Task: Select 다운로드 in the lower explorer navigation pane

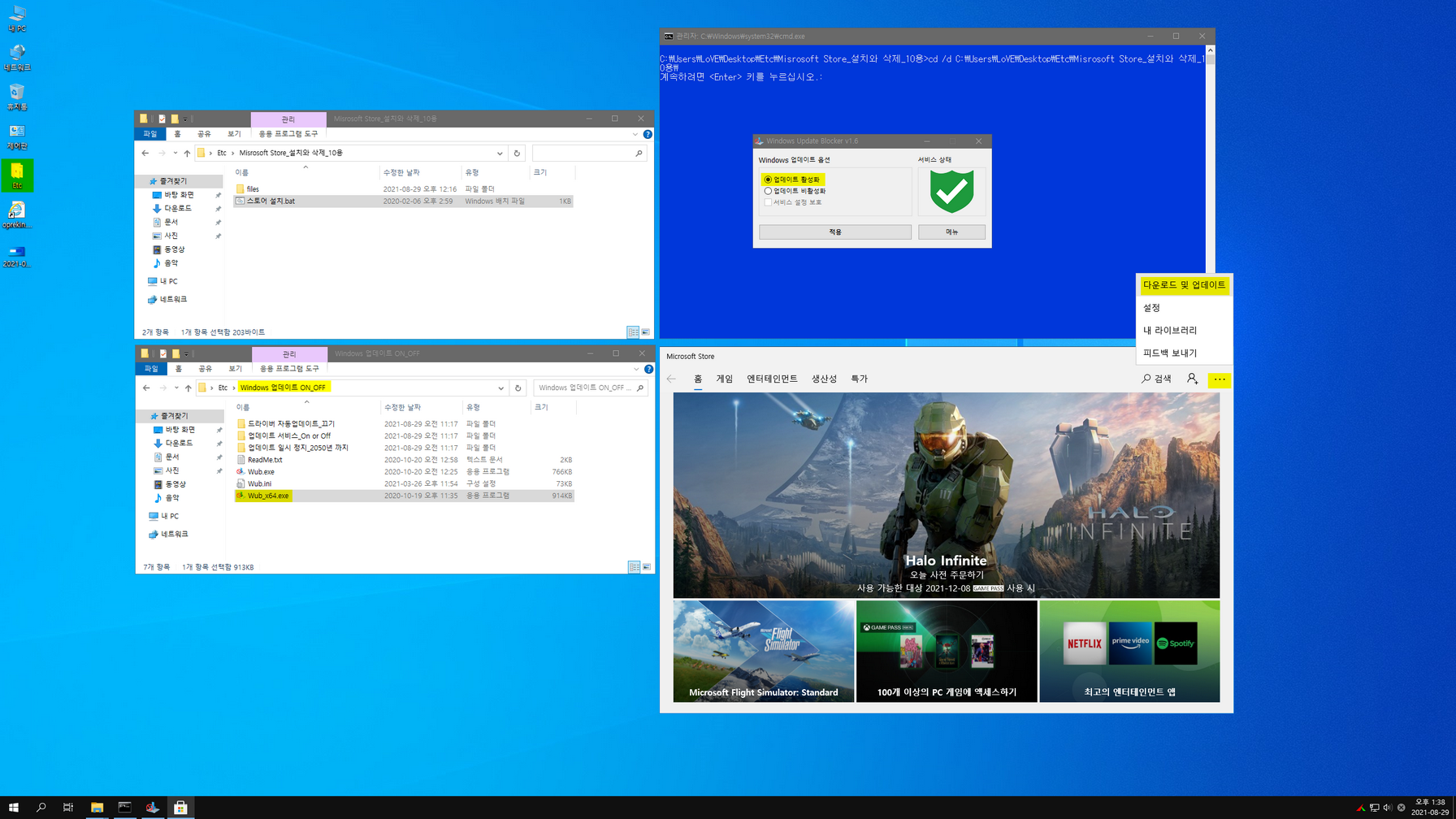Action: 179,444
